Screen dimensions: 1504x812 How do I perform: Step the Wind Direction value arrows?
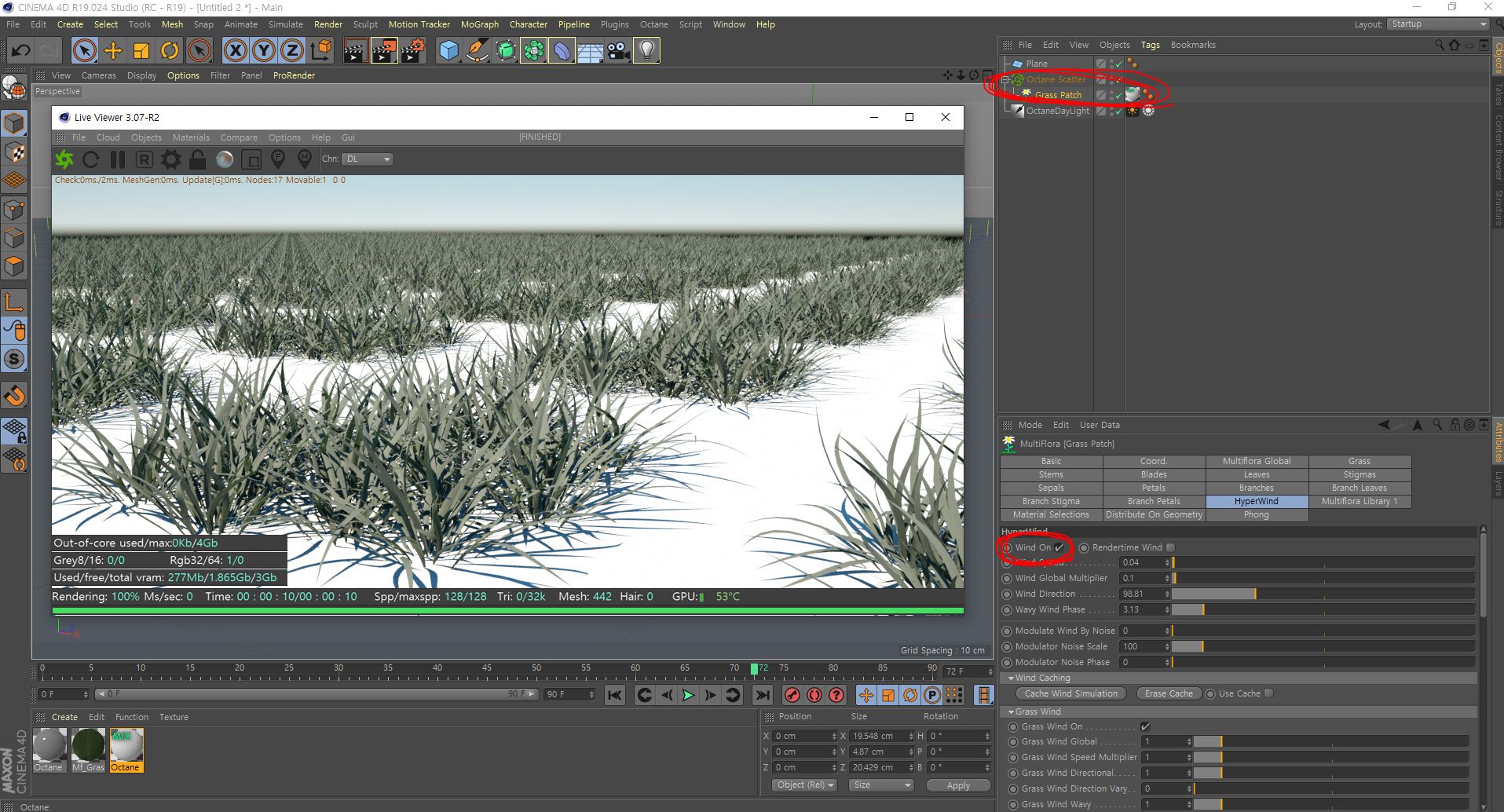pyautogui.click(x=1167, y=594)
